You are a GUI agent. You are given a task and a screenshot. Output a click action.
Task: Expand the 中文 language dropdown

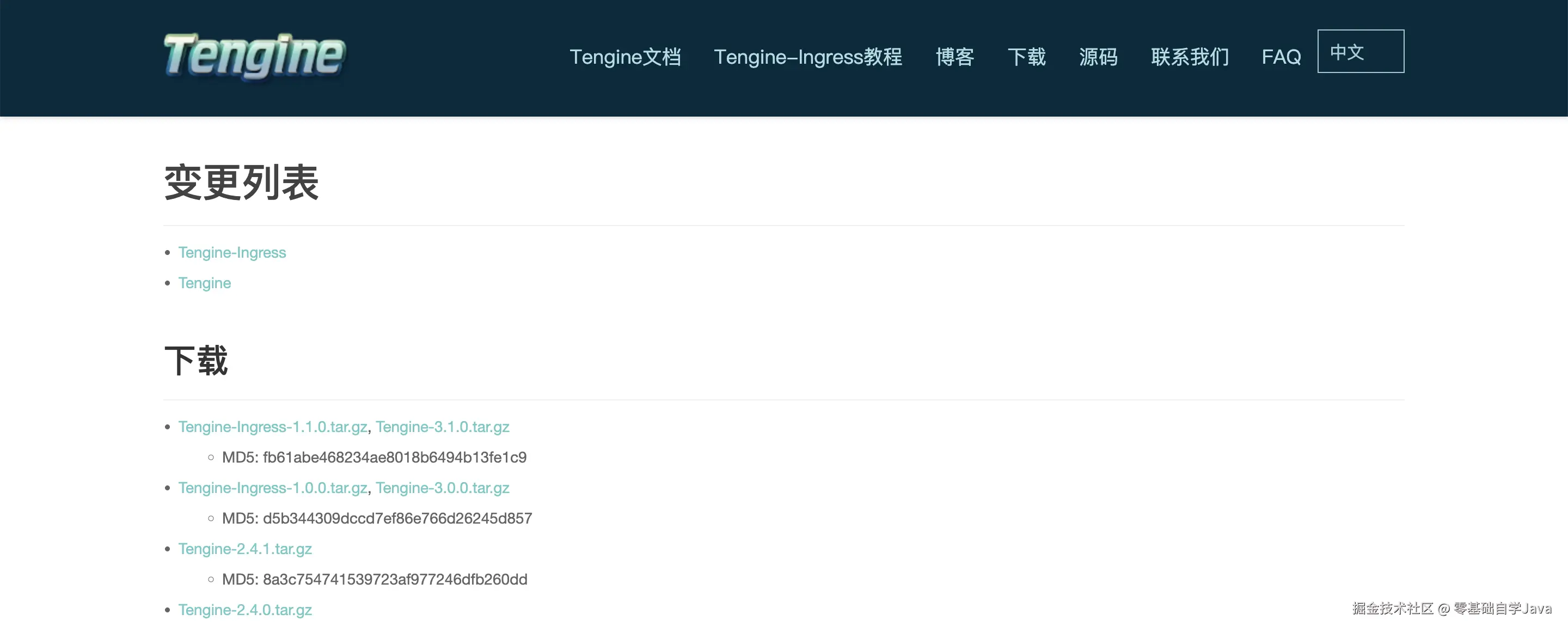pyautogui.click(x=1360, y=52)
